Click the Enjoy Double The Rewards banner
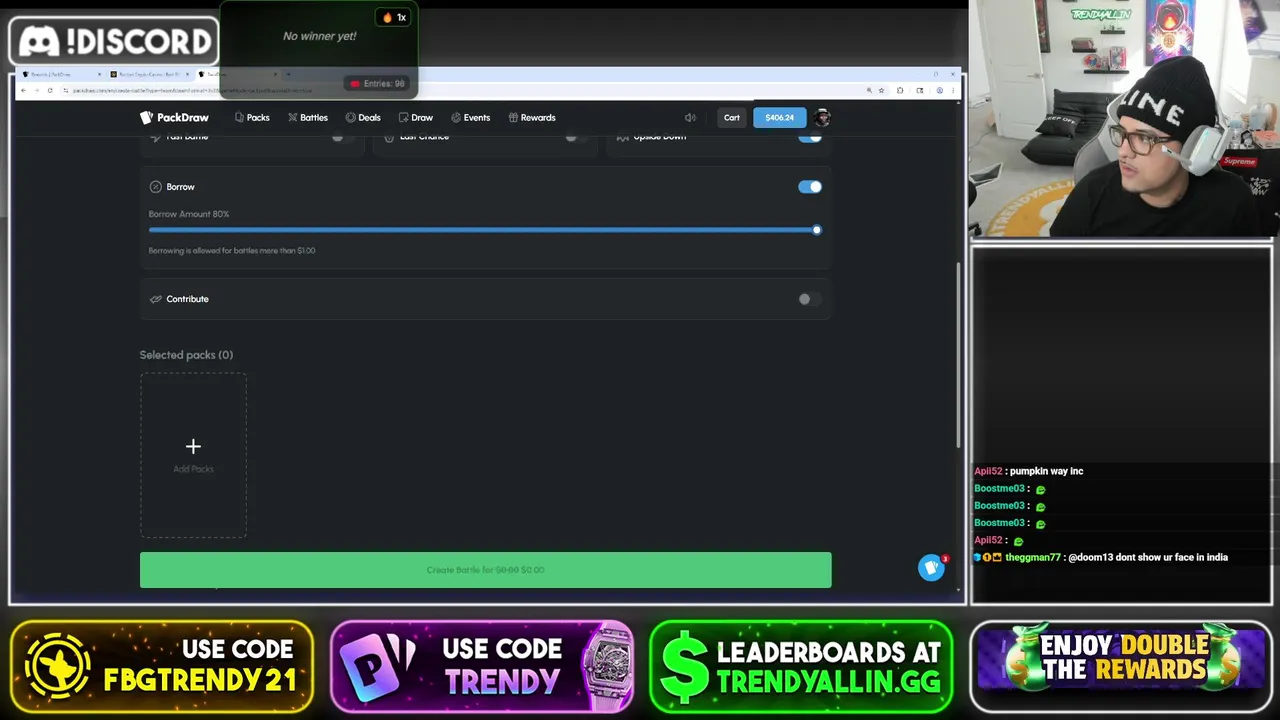 tap(1120, 667)
